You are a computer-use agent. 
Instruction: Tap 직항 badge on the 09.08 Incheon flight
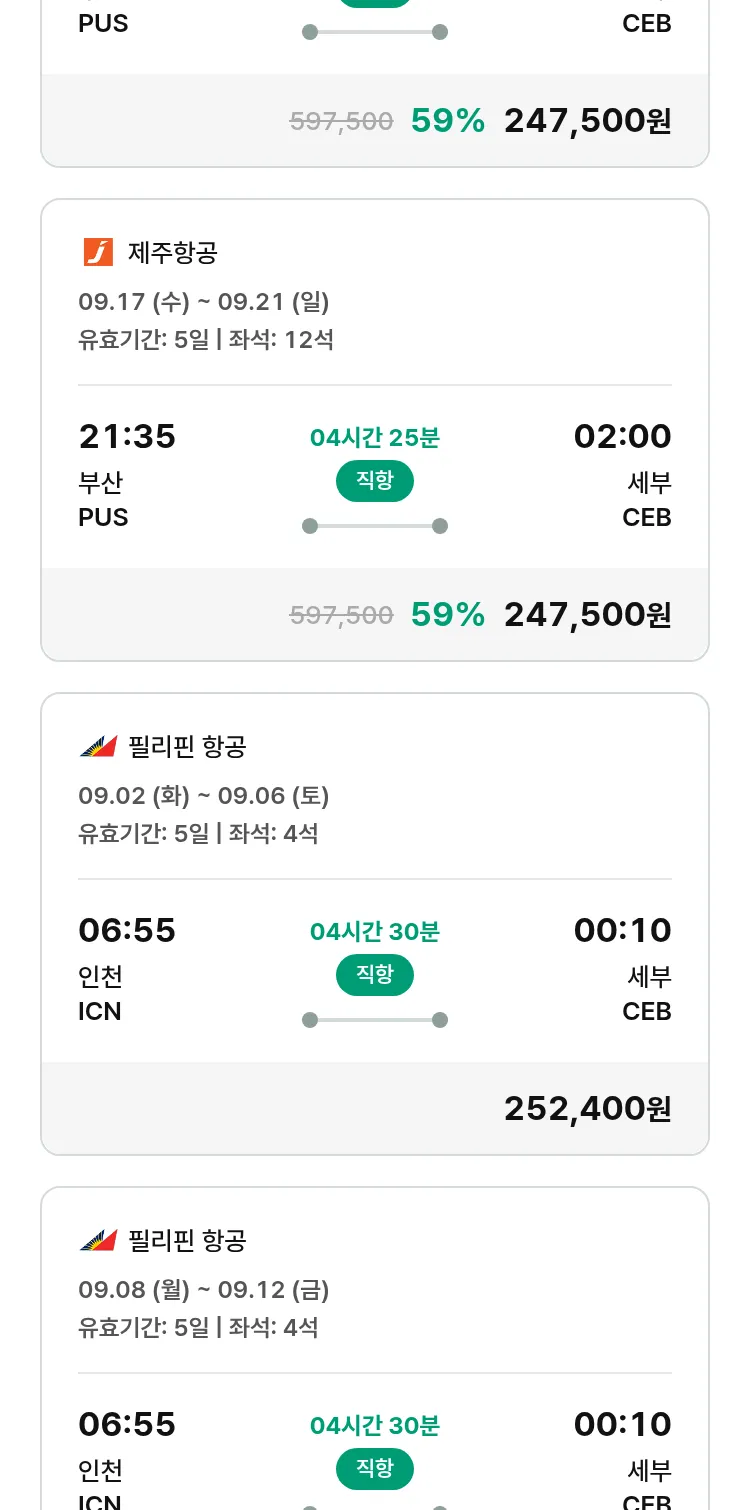click(374, 1469)
